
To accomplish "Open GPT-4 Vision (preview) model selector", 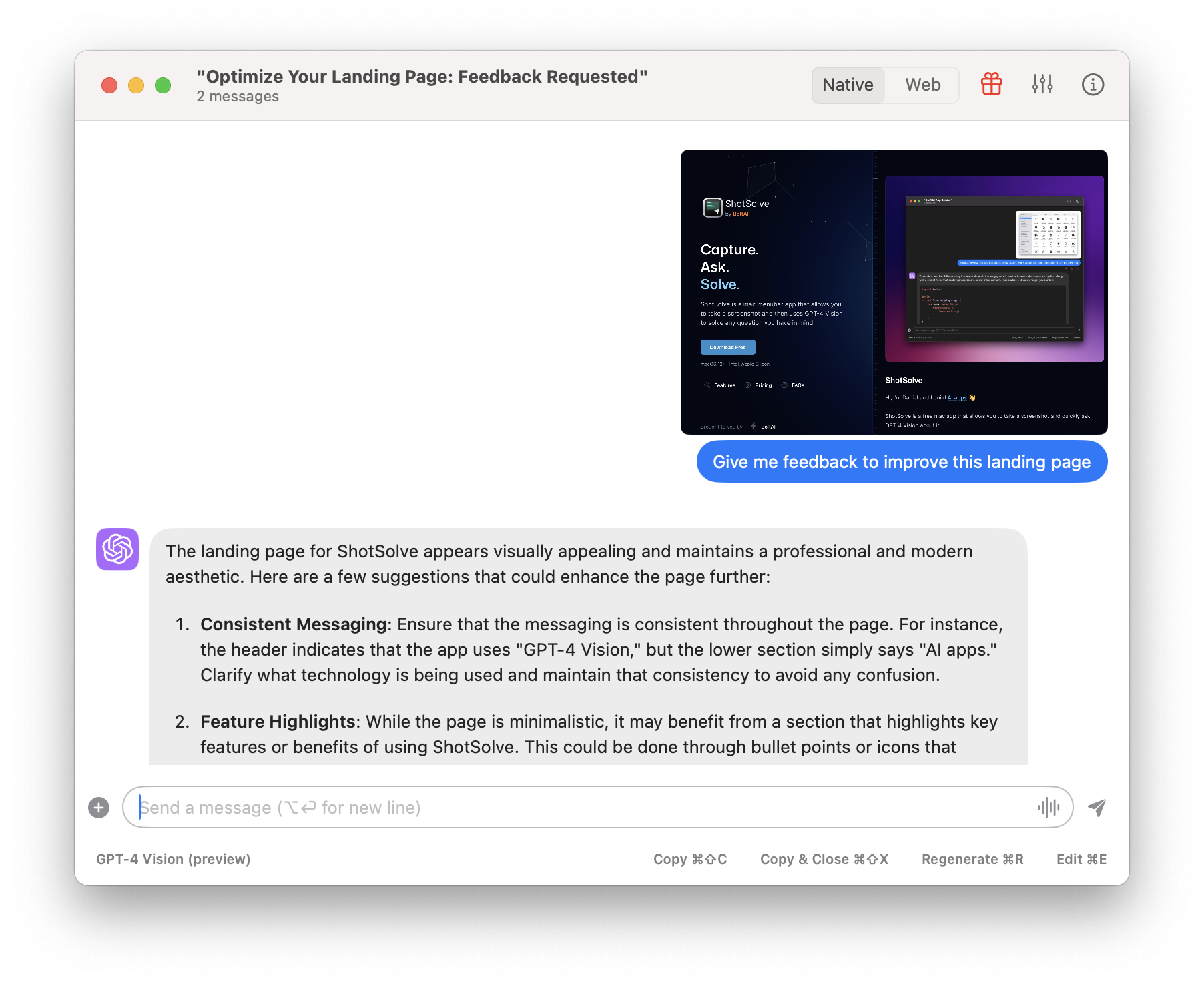I will click(174, 859).
